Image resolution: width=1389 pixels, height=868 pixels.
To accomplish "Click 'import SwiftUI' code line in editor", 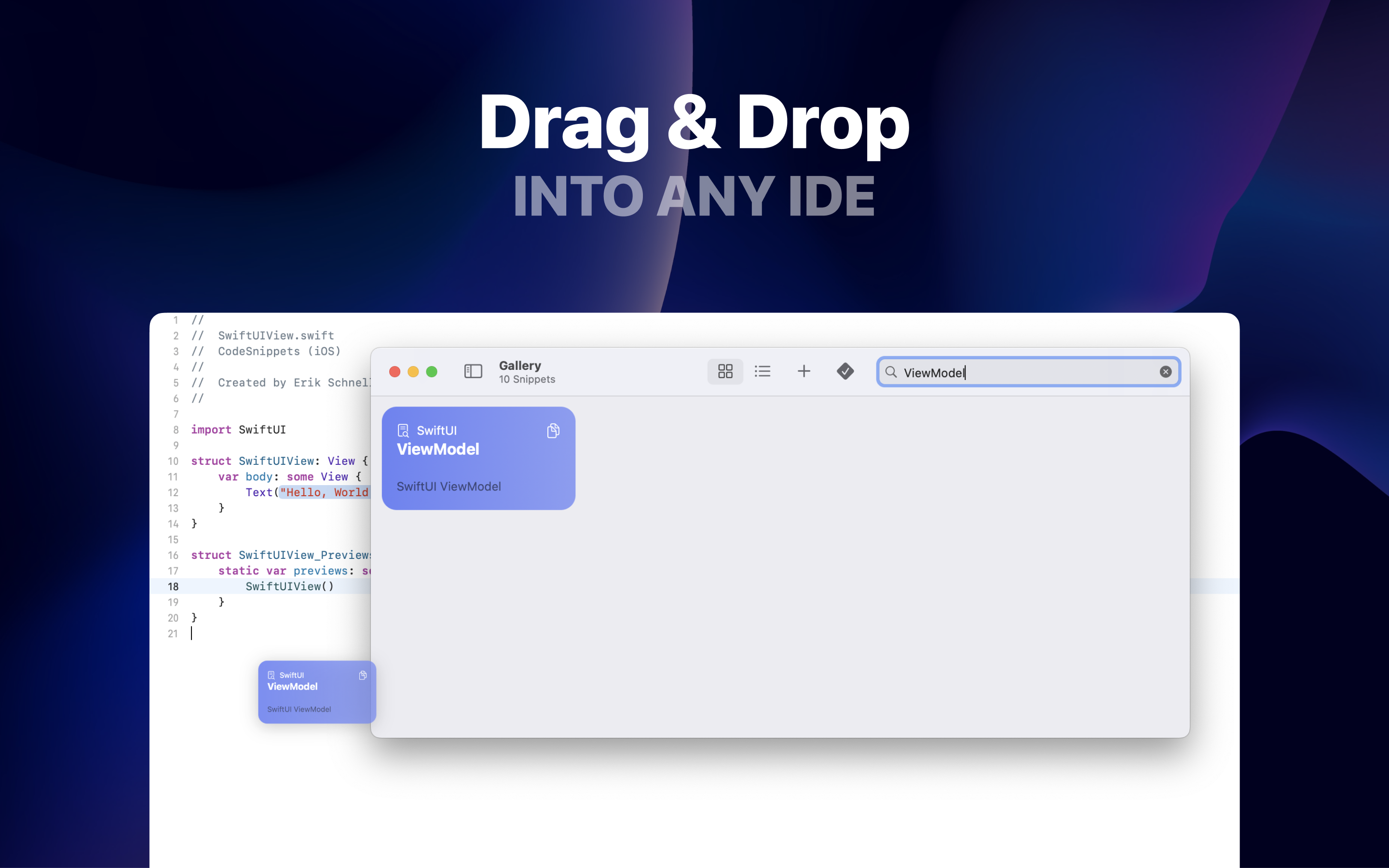I will point(238,429).
